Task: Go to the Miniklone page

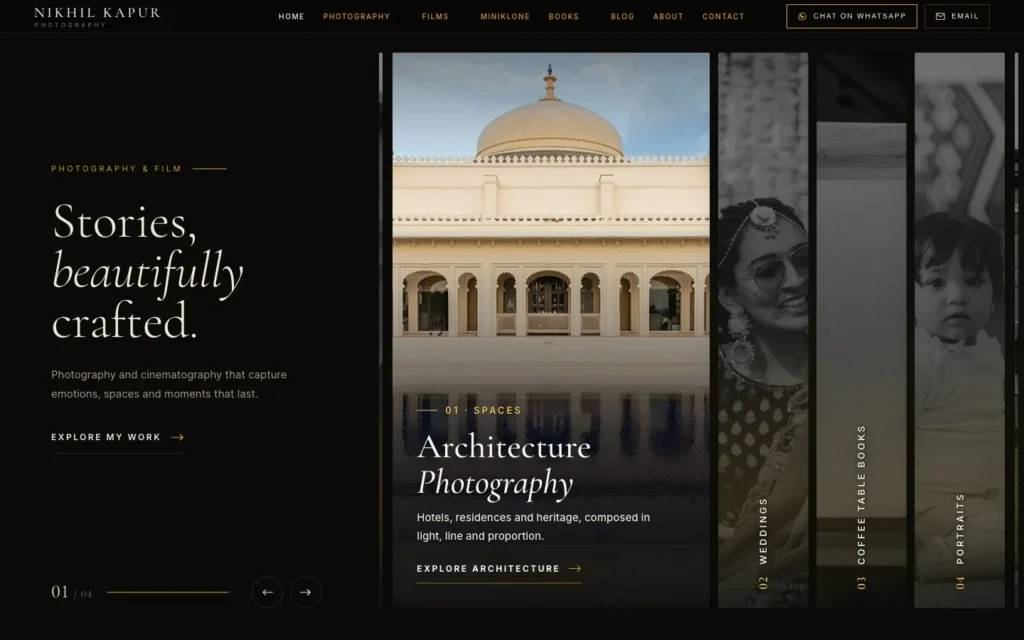Action: click(x=505, y=16)
